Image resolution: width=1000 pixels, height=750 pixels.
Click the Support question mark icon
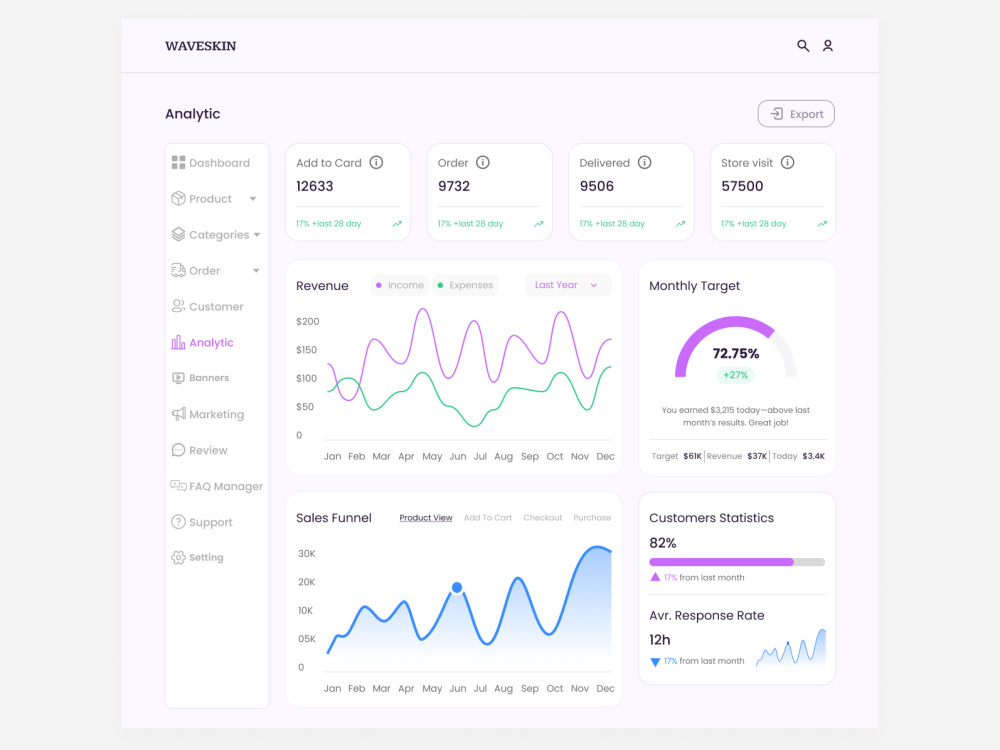[179, 522]
